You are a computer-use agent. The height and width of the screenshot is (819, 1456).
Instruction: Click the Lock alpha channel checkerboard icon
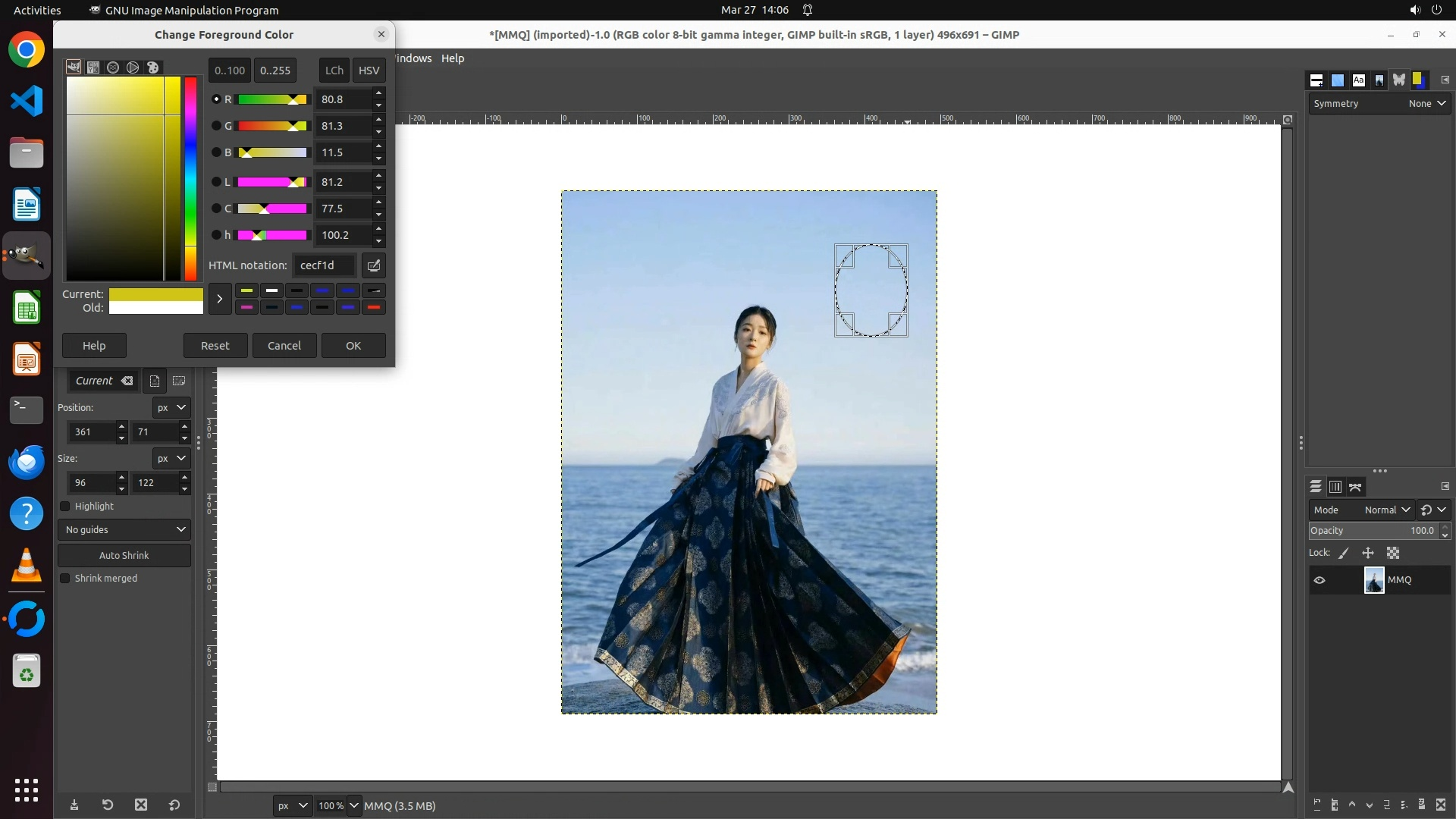(x=1393, y=553)
